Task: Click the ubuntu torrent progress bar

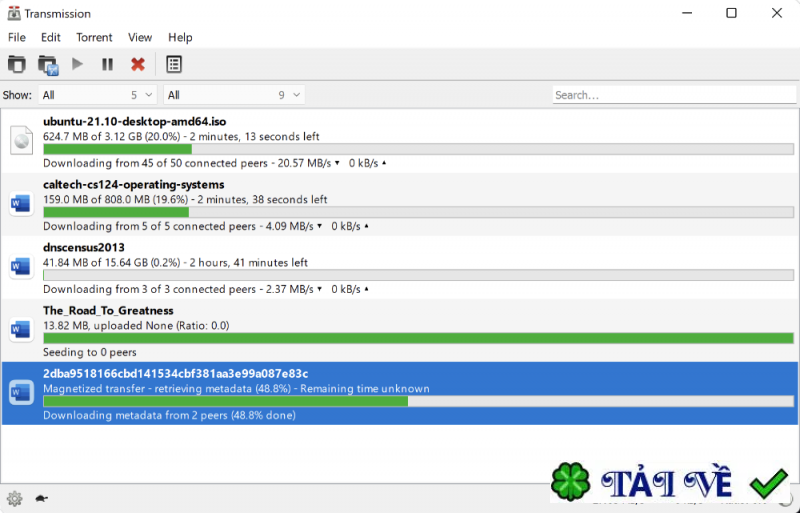Action: tap(418, 149)
